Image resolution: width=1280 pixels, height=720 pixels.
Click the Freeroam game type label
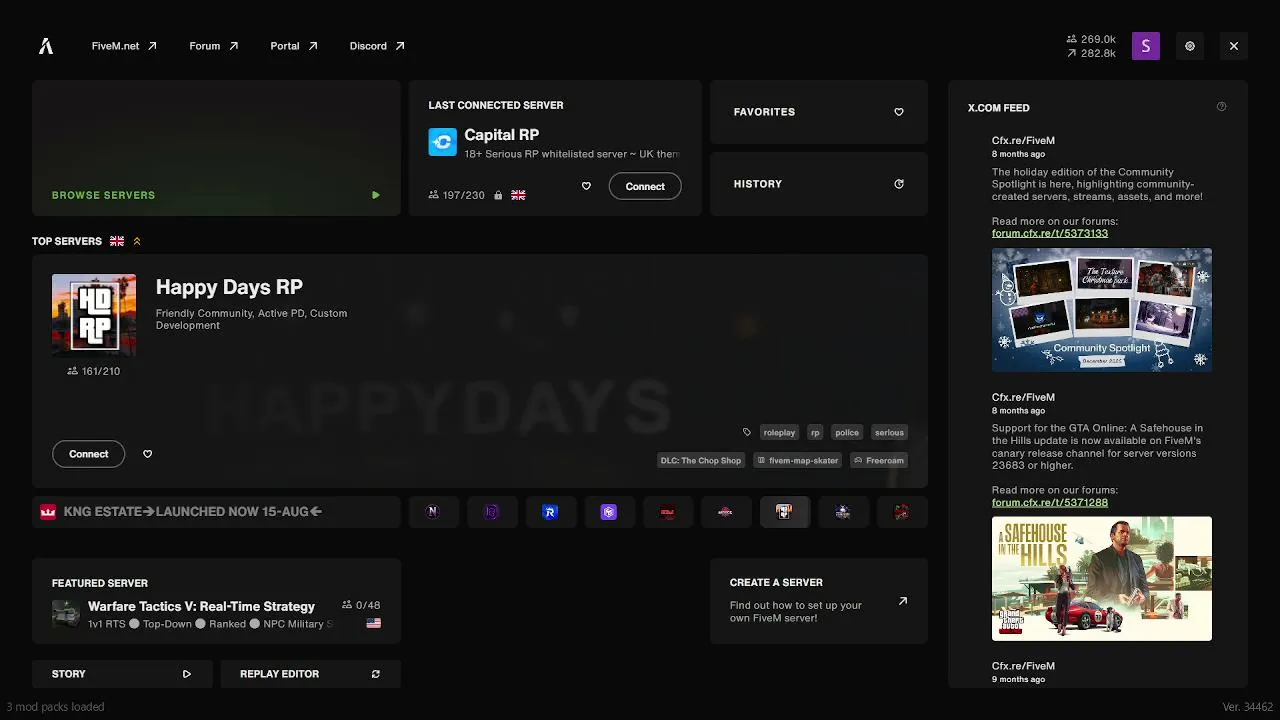[878, 460]
